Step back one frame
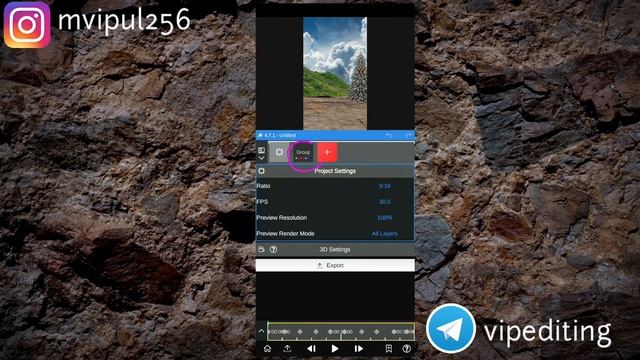The image size is (640, 360). coord(311,349)
